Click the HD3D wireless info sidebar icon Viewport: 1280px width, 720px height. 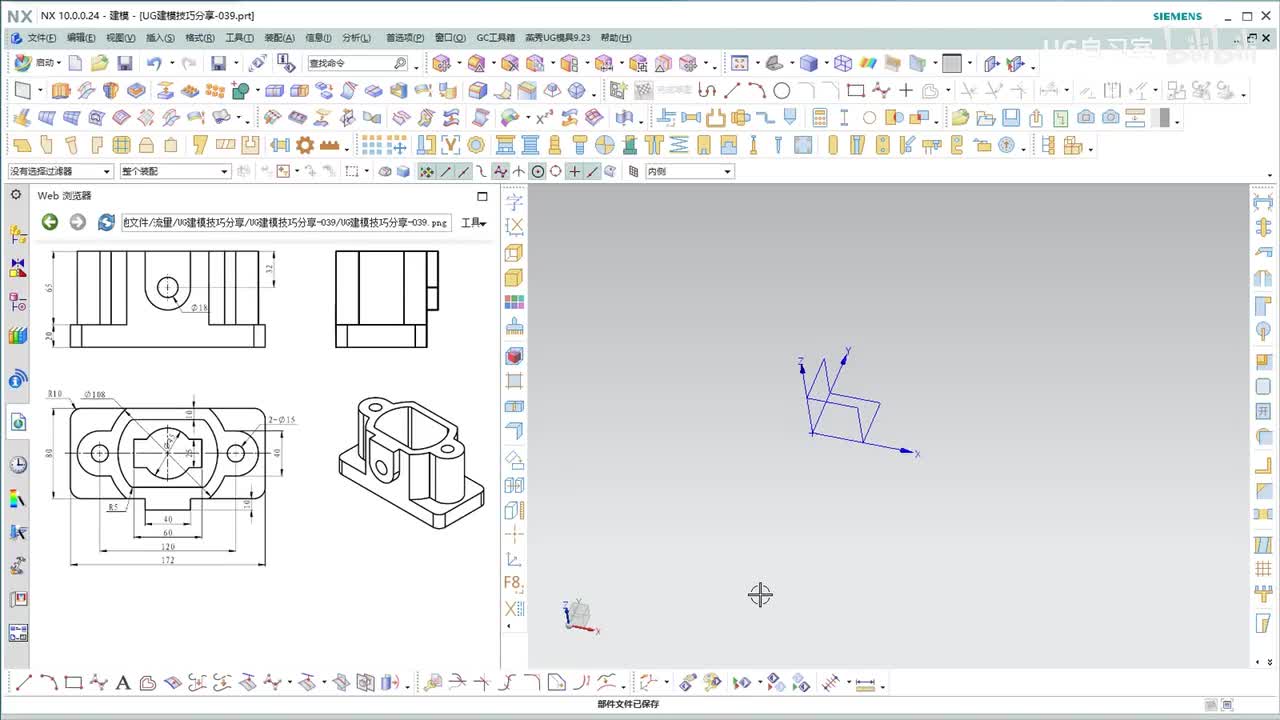[x=18, y=380]
